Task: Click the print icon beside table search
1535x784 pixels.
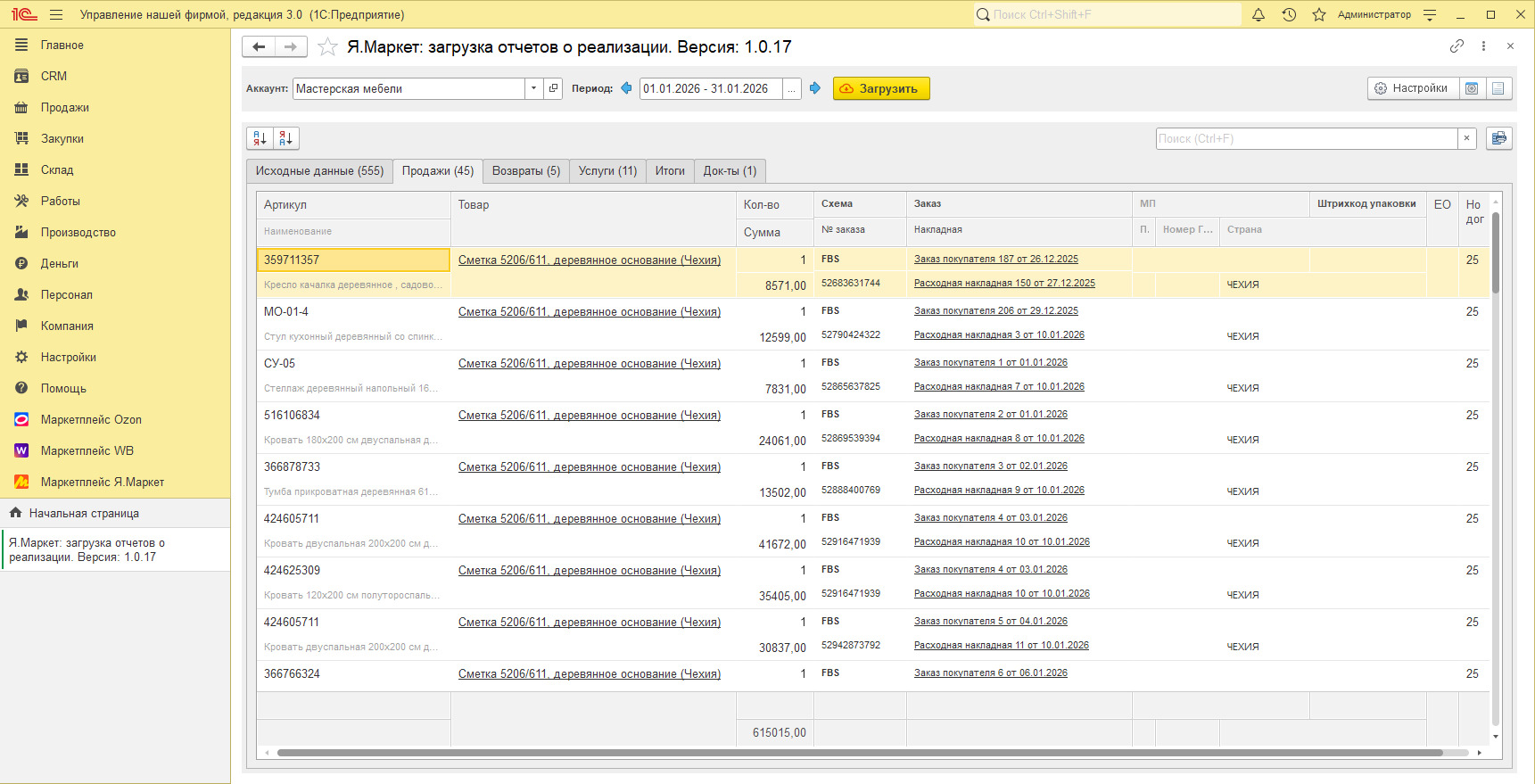Action: pos(1498,138)
